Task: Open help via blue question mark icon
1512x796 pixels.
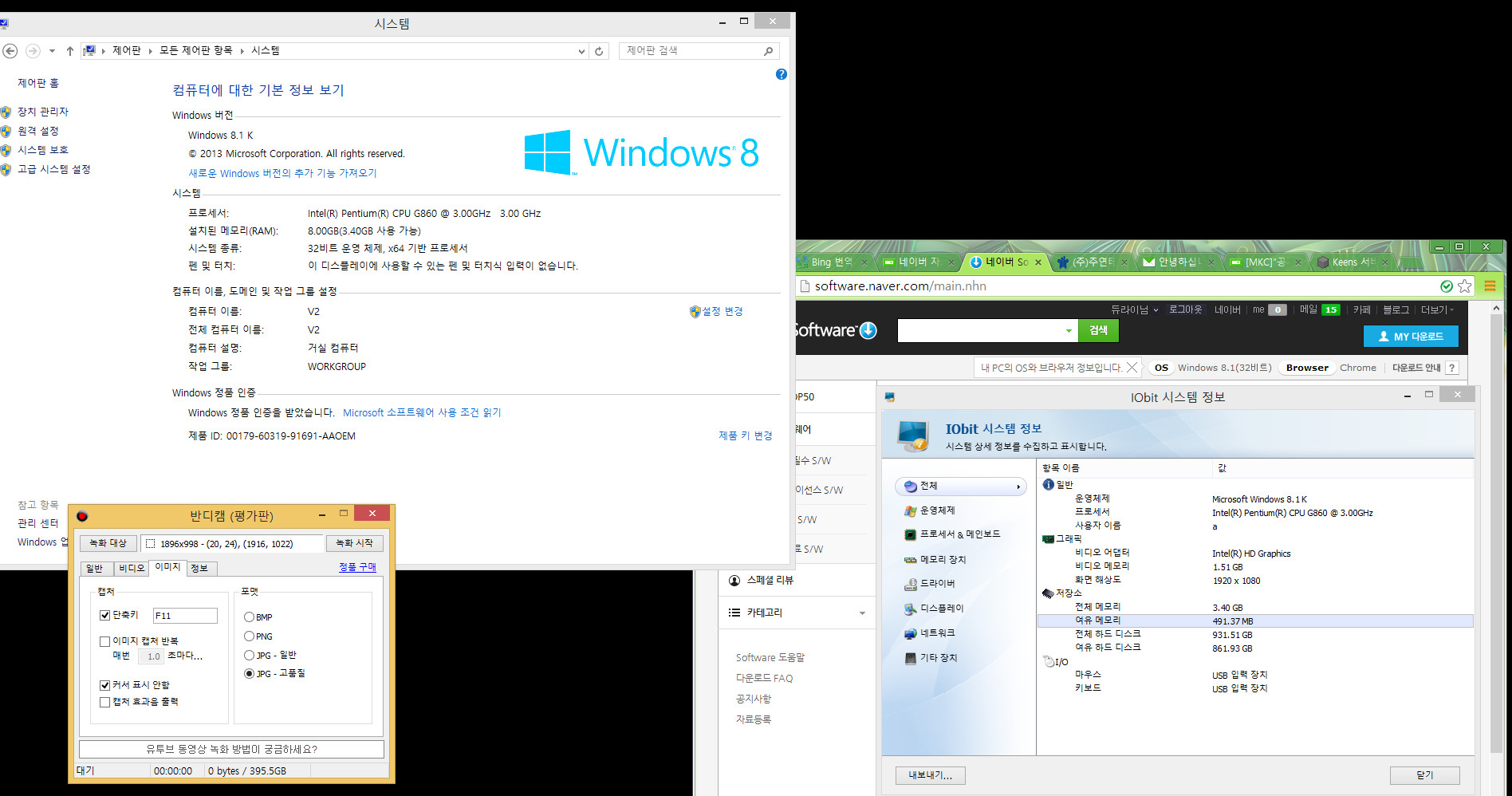Action: 782,74
